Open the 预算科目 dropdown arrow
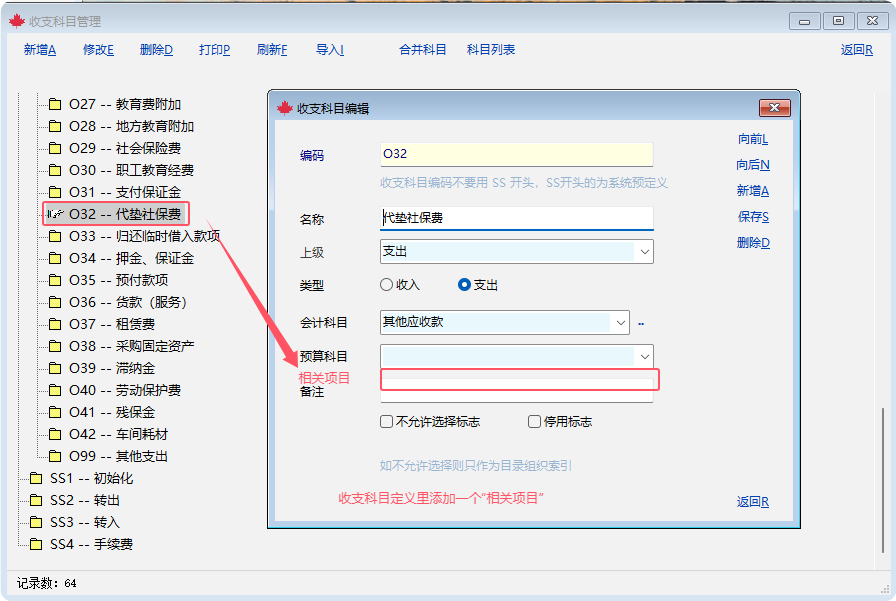 click(644, 356)
